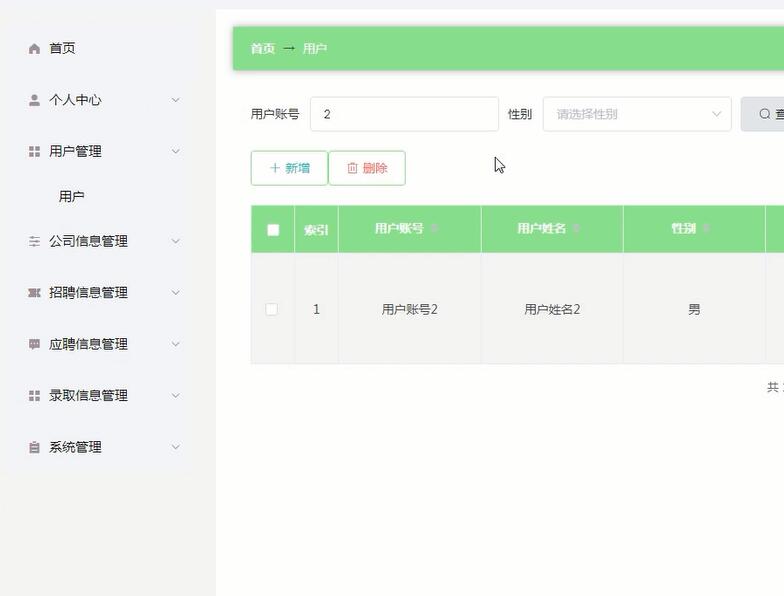Expand 公司信息管理 menu chevron
Screen dimensions: 784x596
176,242
